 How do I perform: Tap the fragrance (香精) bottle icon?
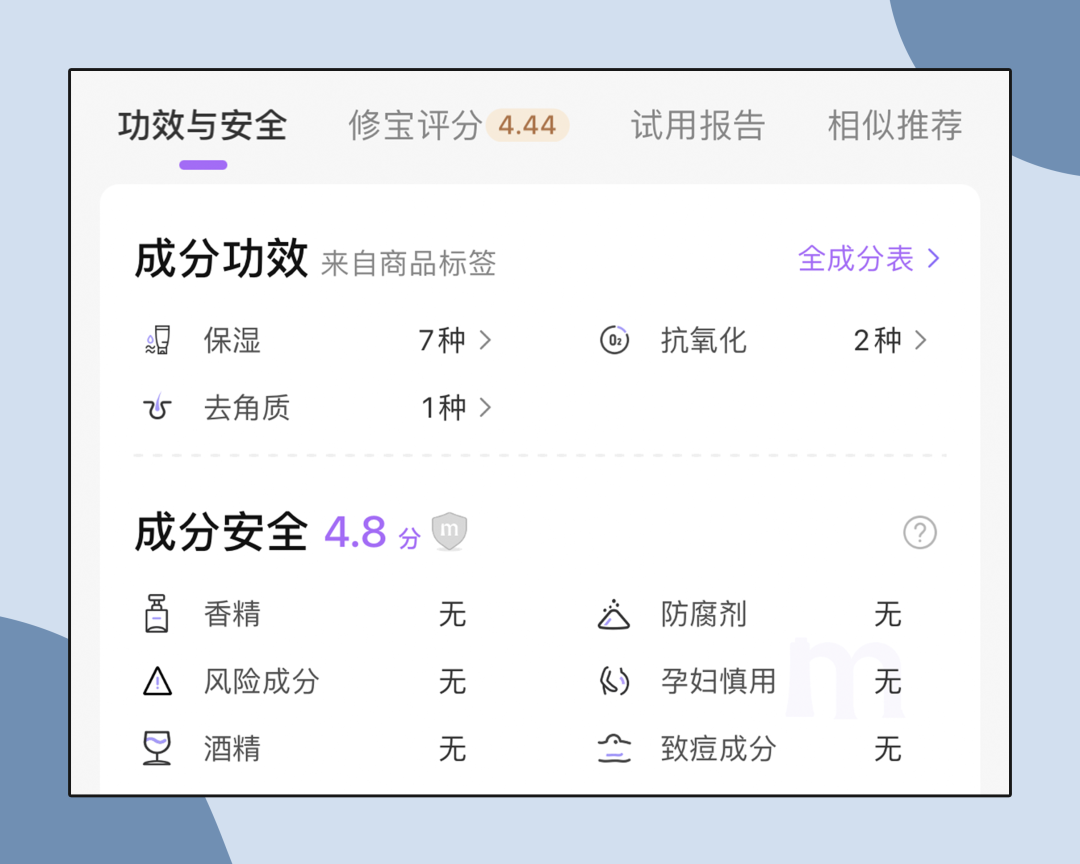(x=157, y=614)
